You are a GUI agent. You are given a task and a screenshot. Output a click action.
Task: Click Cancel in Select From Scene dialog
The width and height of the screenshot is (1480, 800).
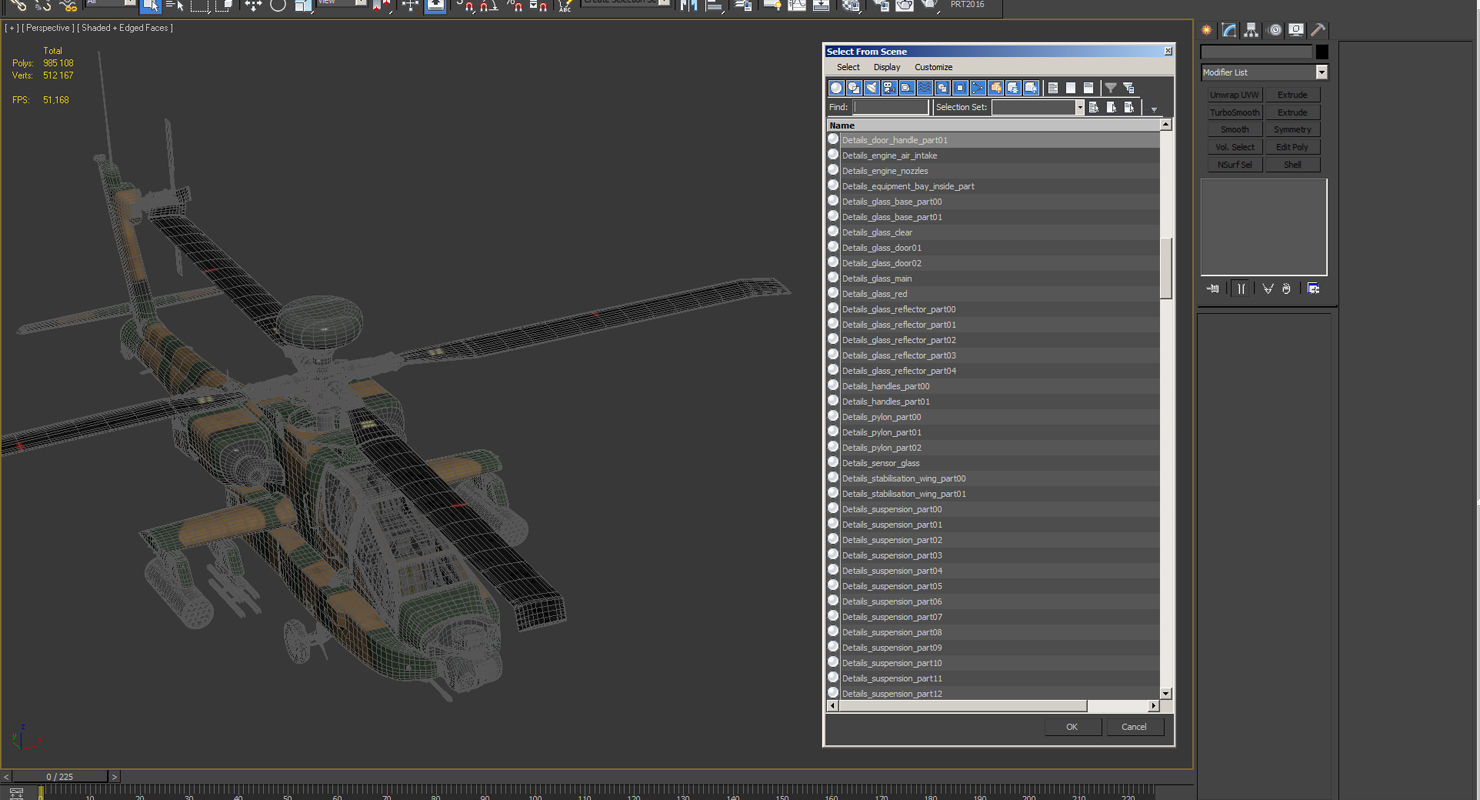[1134, 727]
